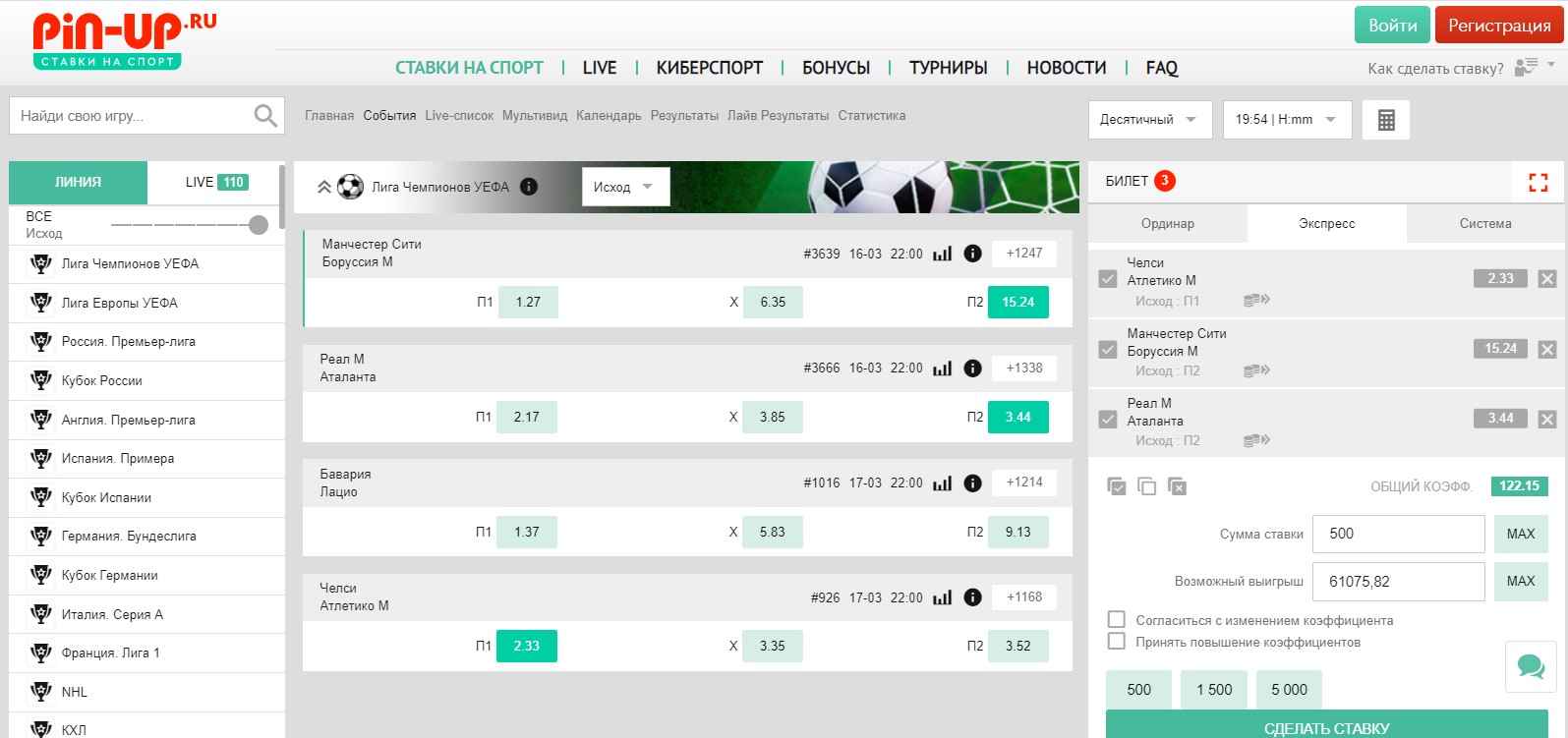Open the Десятичный odds format dropdown
The image size is (1568, 738).
pos(1150,120)
